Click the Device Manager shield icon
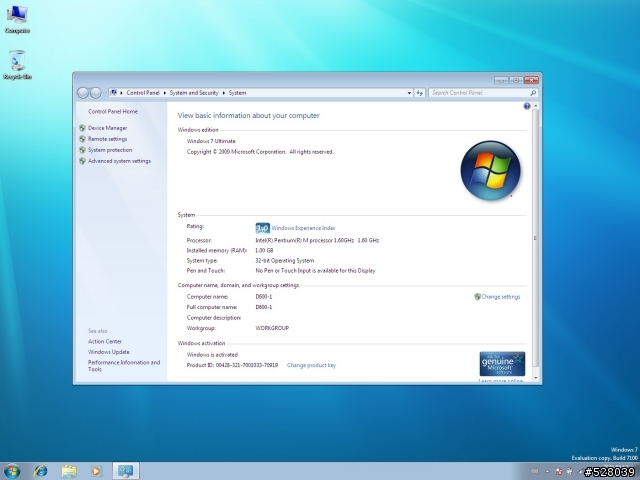 tap(82, 128)
